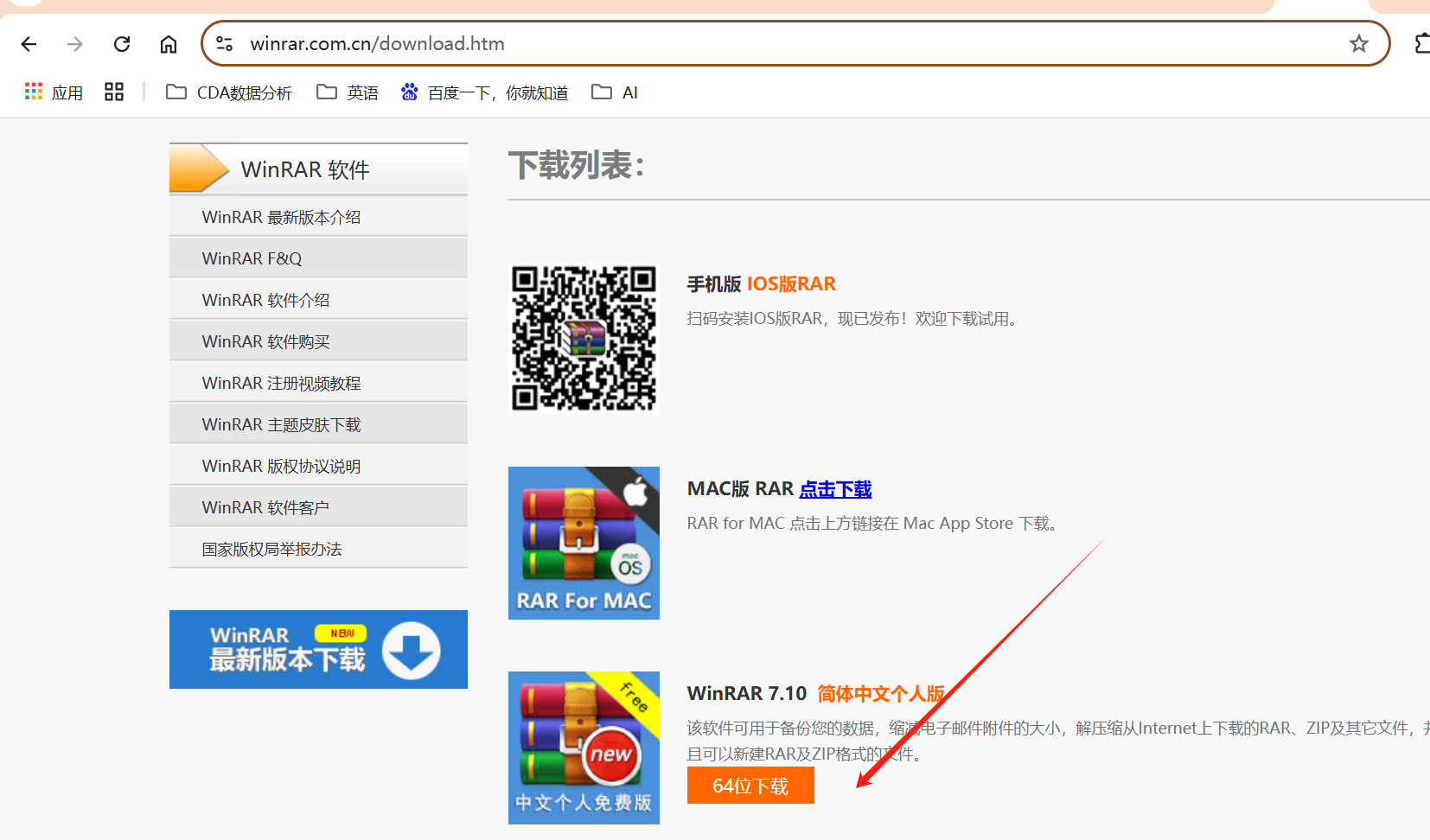Open the extensions icon beside address bar

click(1422, 44)
